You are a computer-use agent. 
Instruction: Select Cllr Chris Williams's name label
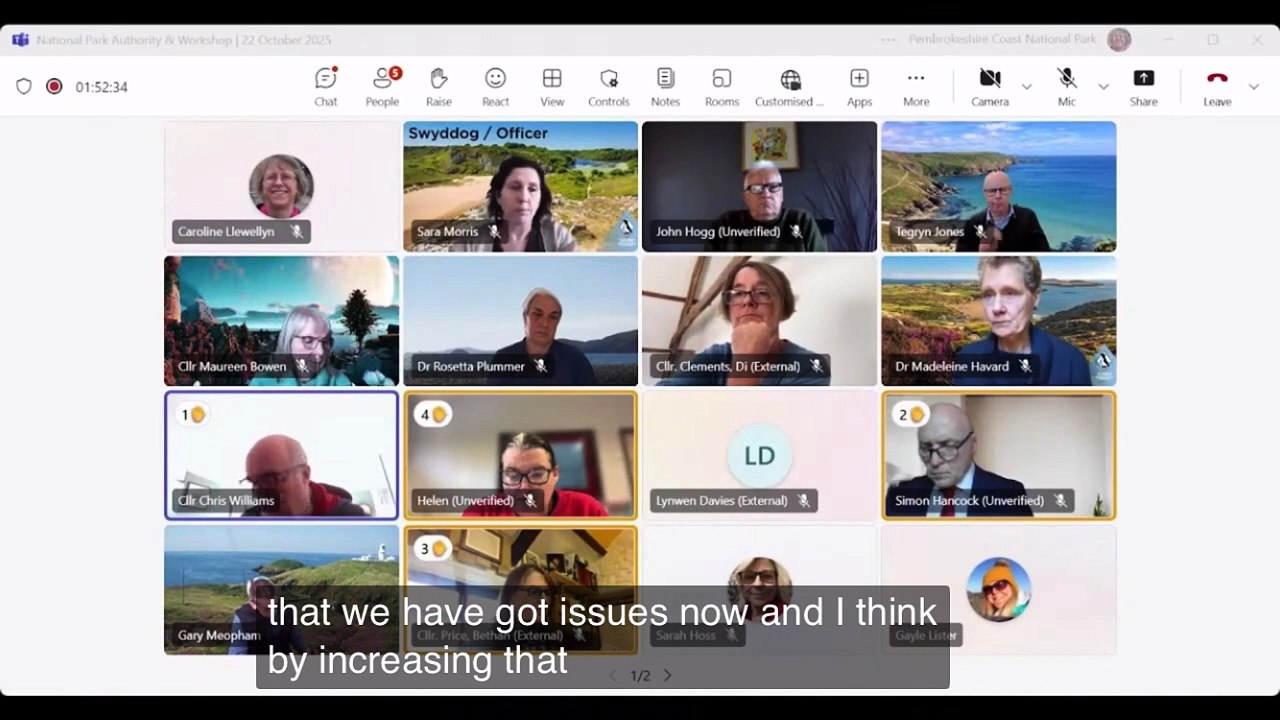coord(226,501)
